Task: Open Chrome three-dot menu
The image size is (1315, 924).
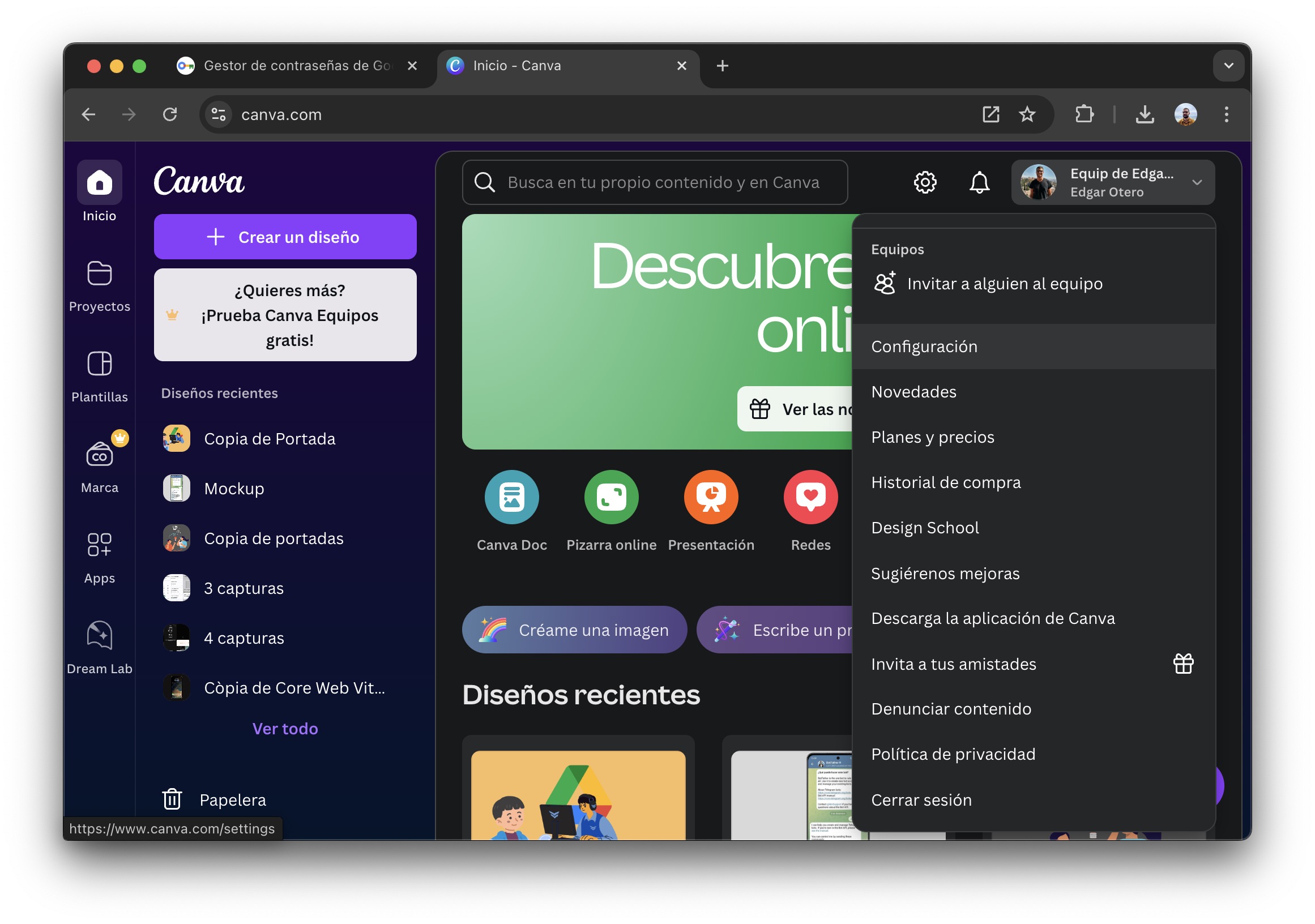Action: (x=1226, y=114)
